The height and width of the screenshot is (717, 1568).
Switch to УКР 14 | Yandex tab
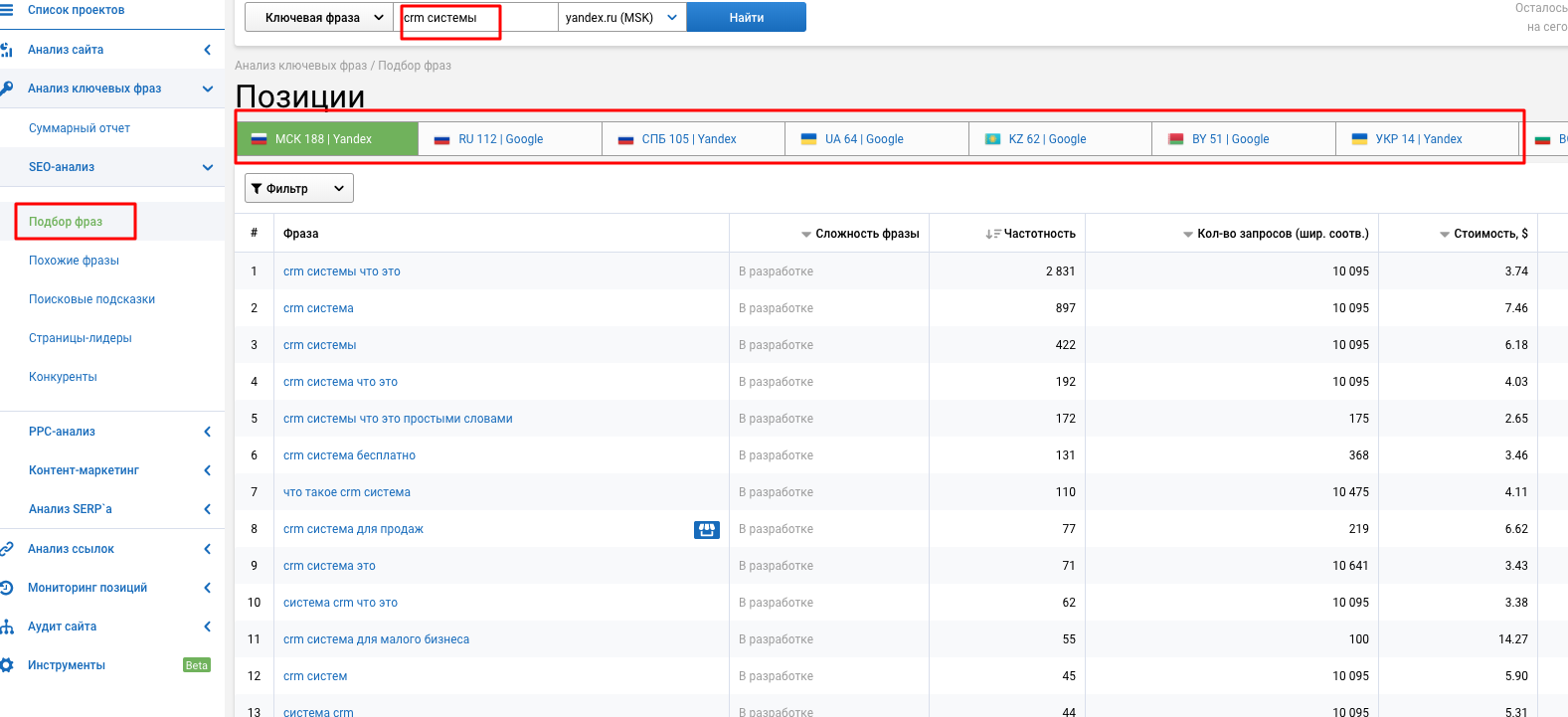click(1428, 139)
